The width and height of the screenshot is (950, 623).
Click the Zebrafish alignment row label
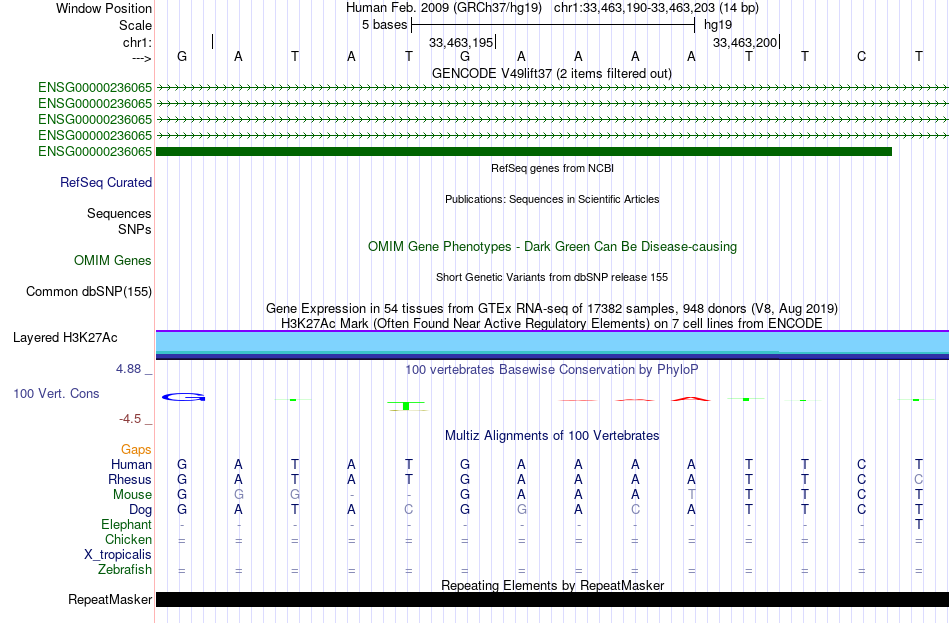pos(125,570)
